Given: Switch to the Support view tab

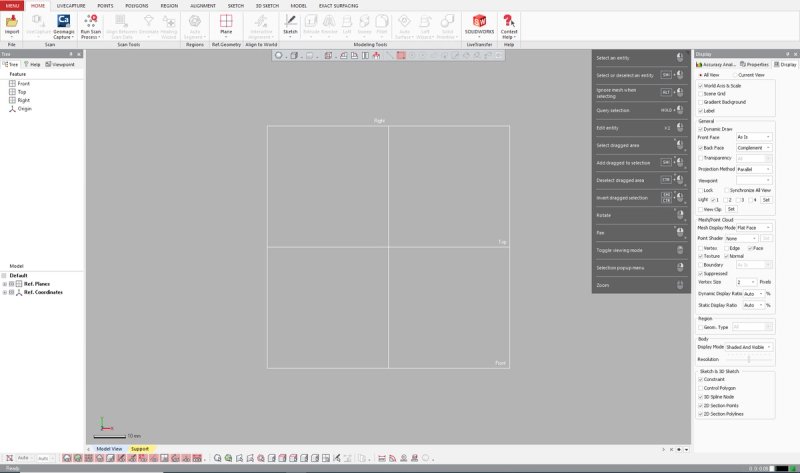Looking at the screenshot, I should click(140, 449).
